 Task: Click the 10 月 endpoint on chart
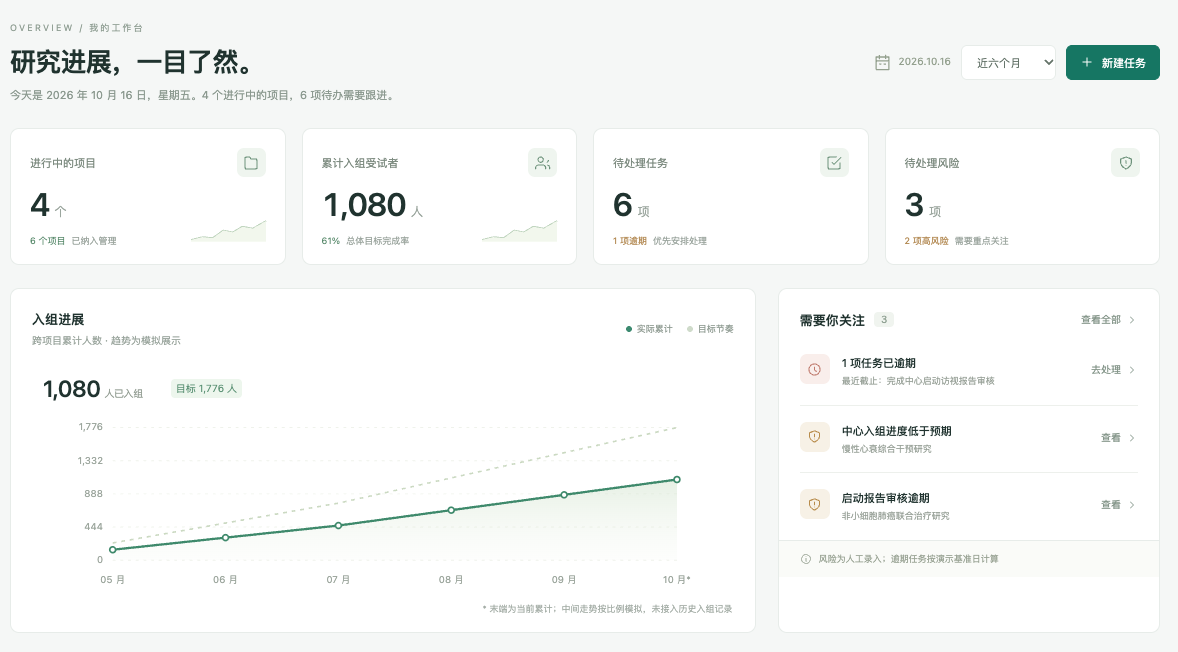click(677, 479)
